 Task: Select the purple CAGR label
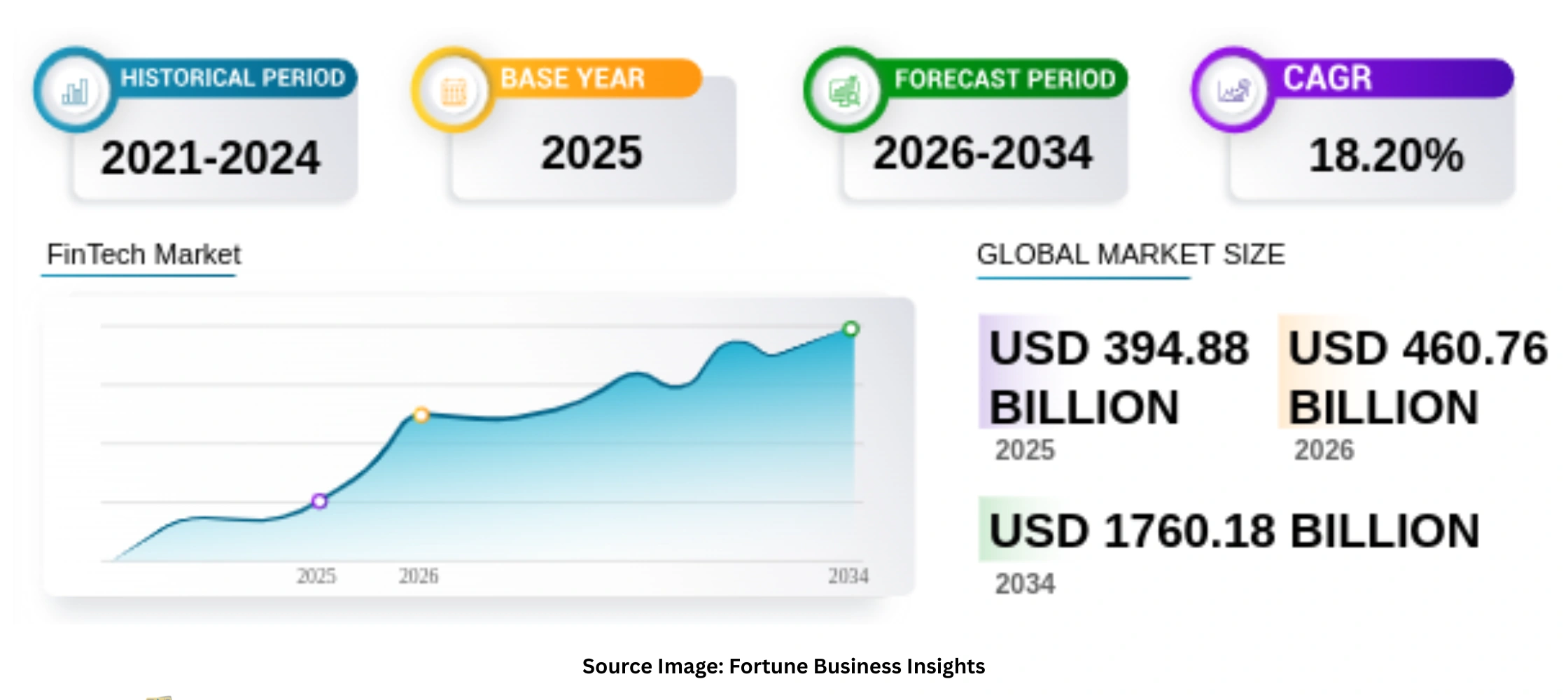(1327, 78)
